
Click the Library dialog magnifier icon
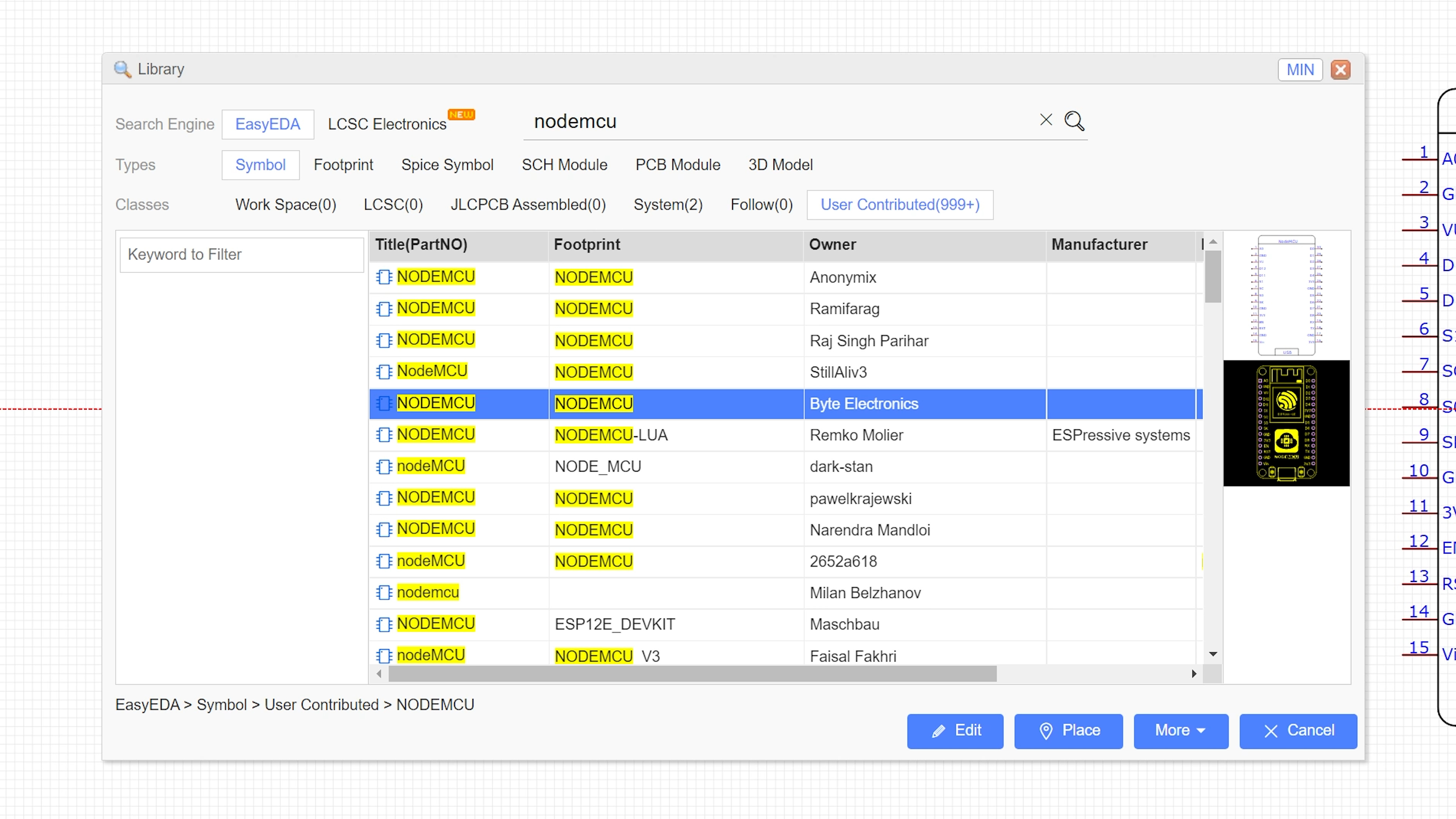122,69
